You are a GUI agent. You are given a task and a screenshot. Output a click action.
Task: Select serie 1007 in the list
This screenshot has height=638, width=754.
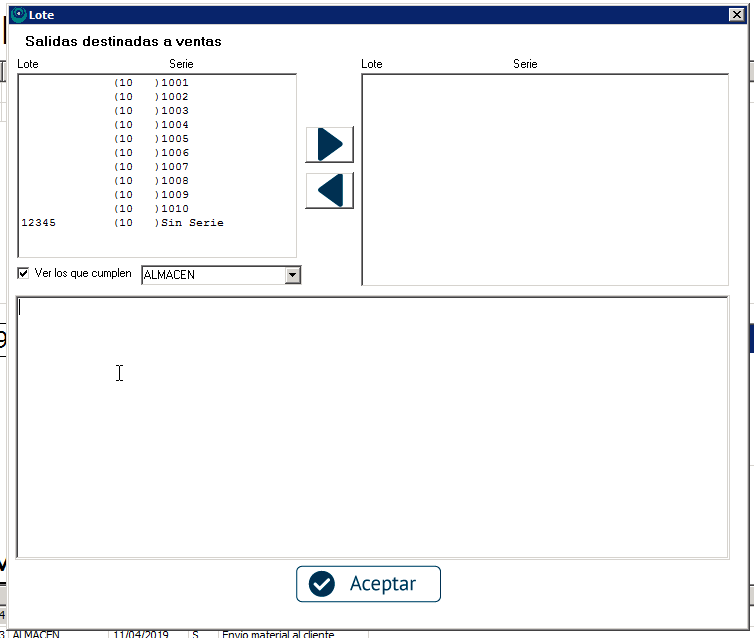coord(174,167)
